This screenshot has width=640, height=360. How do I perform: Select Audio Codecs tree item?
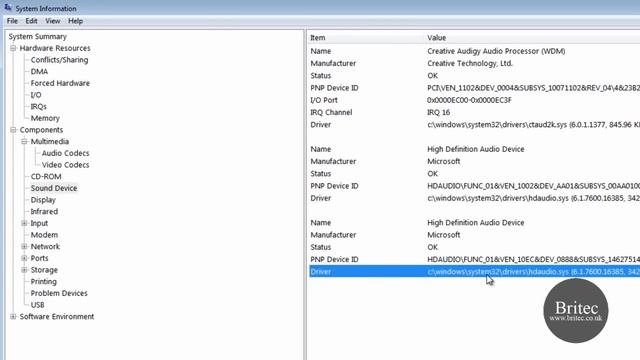point(65,153)
